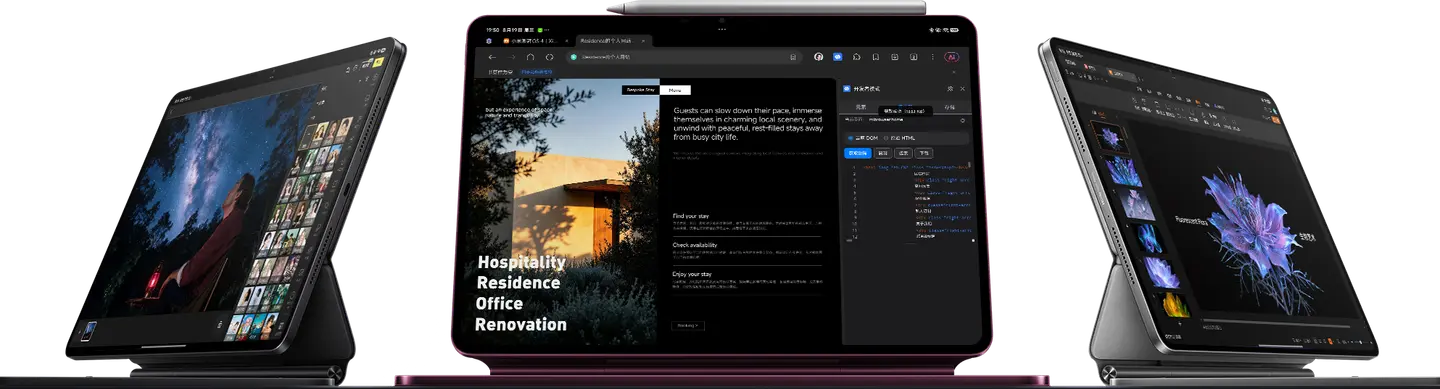Screen dimensions: 1440x389
Task: Click the Check availability heading
Action: (x=695, y=244)
